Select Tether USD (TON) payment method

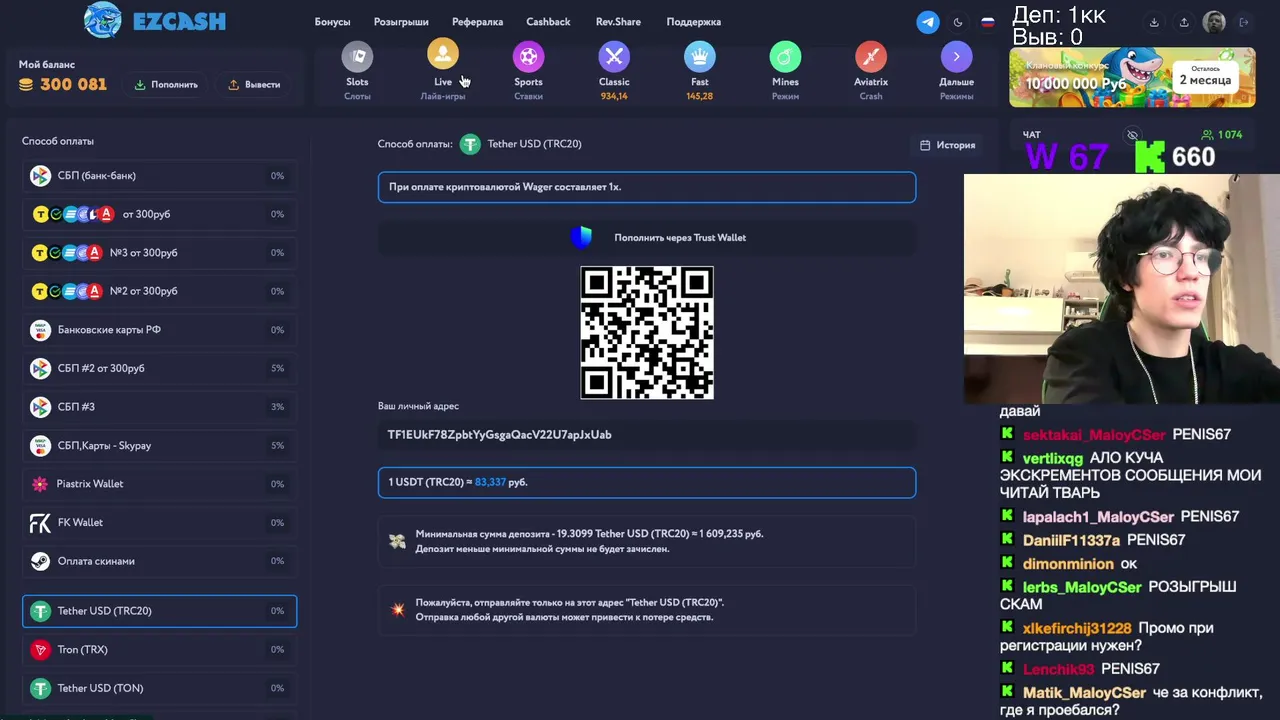[x=160, y=688]
